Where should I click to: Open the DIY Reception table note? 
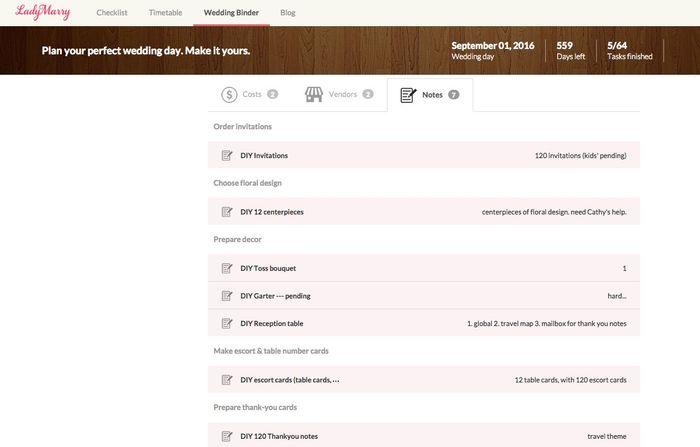tap(272, 324)
